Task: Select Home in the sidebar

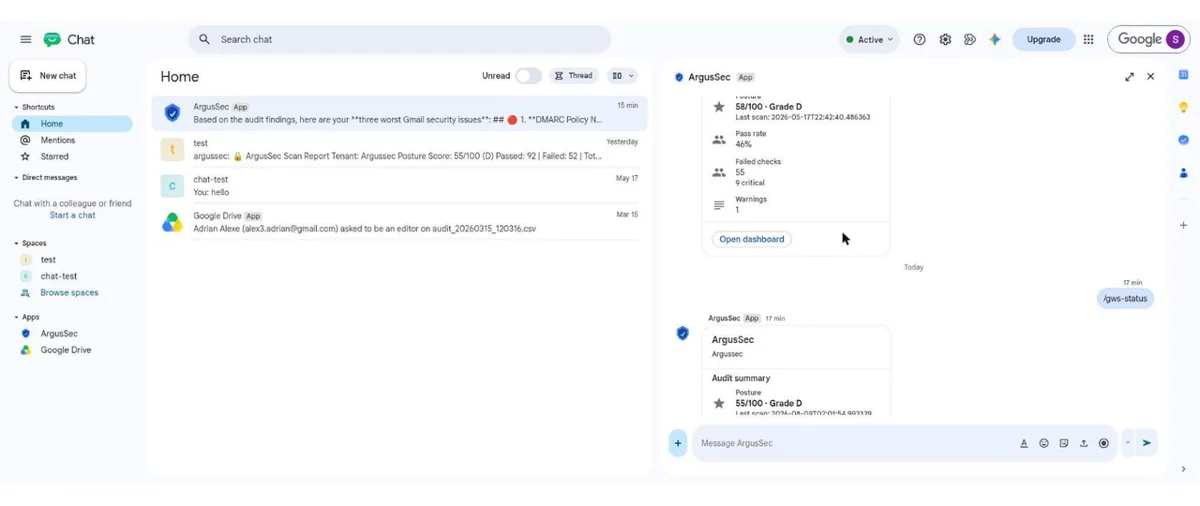Action: (72, 124)
